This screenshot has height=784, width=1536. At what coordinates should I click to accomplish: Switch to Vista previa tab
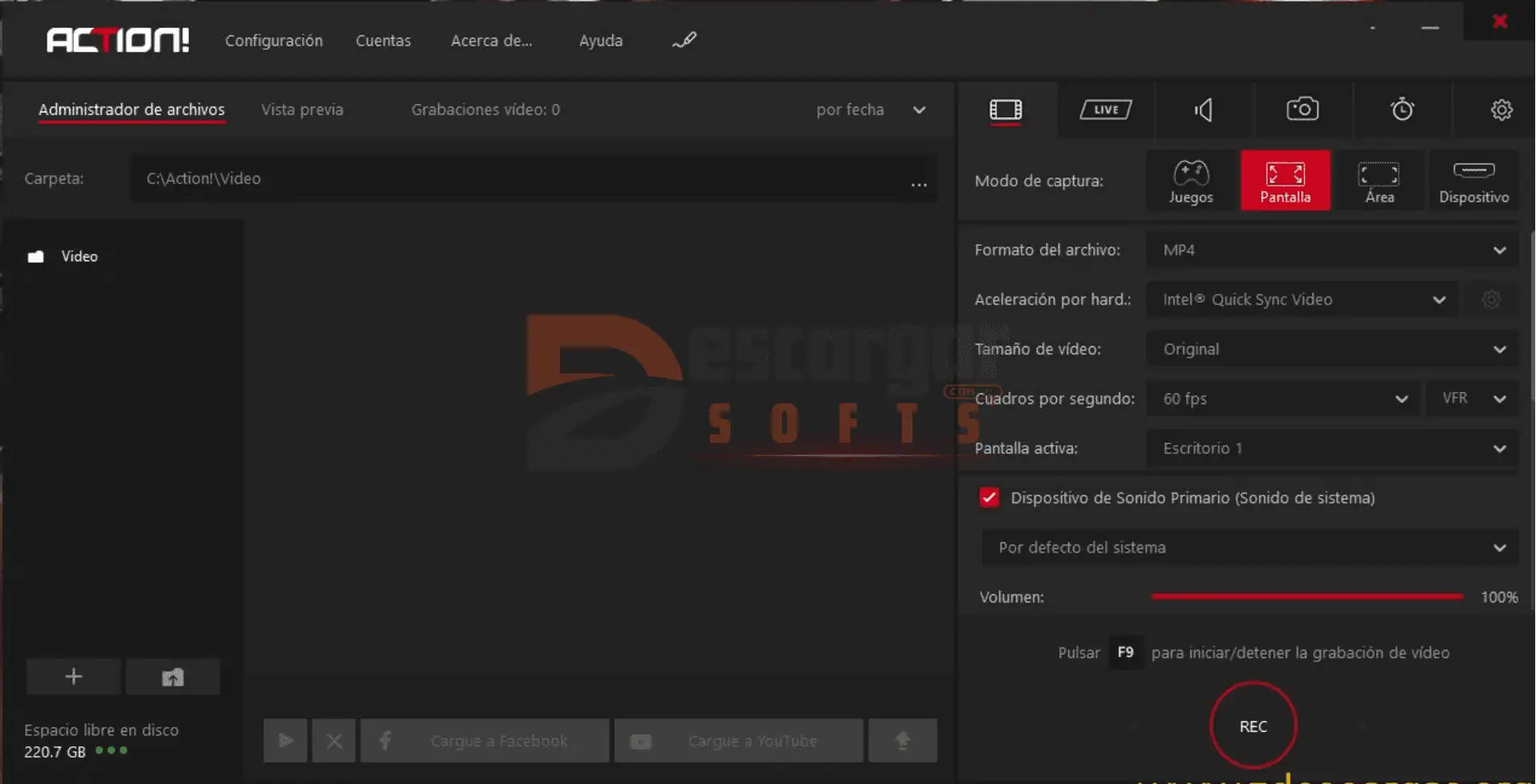(x=302, y=110)
